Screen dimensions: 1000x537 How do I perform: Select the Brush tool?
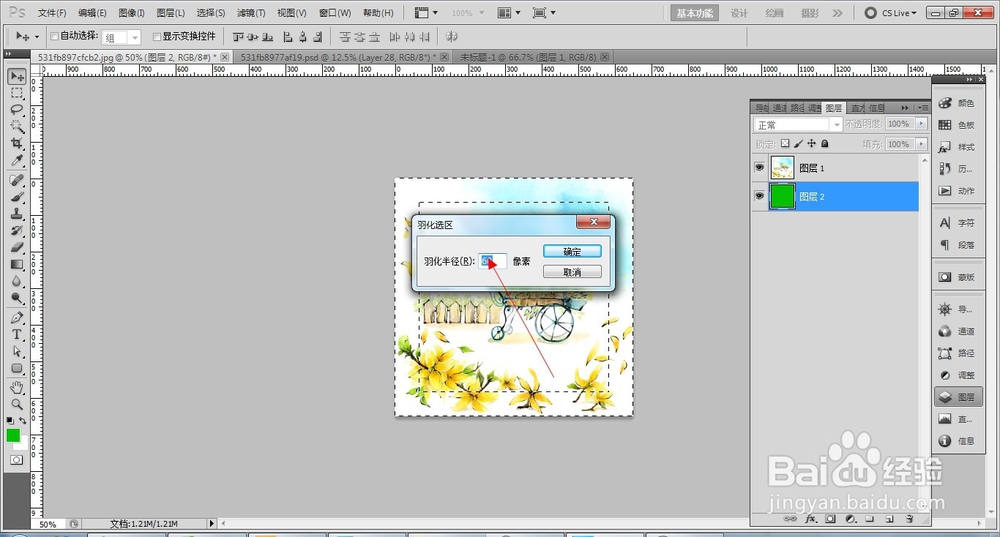point(17,197)
